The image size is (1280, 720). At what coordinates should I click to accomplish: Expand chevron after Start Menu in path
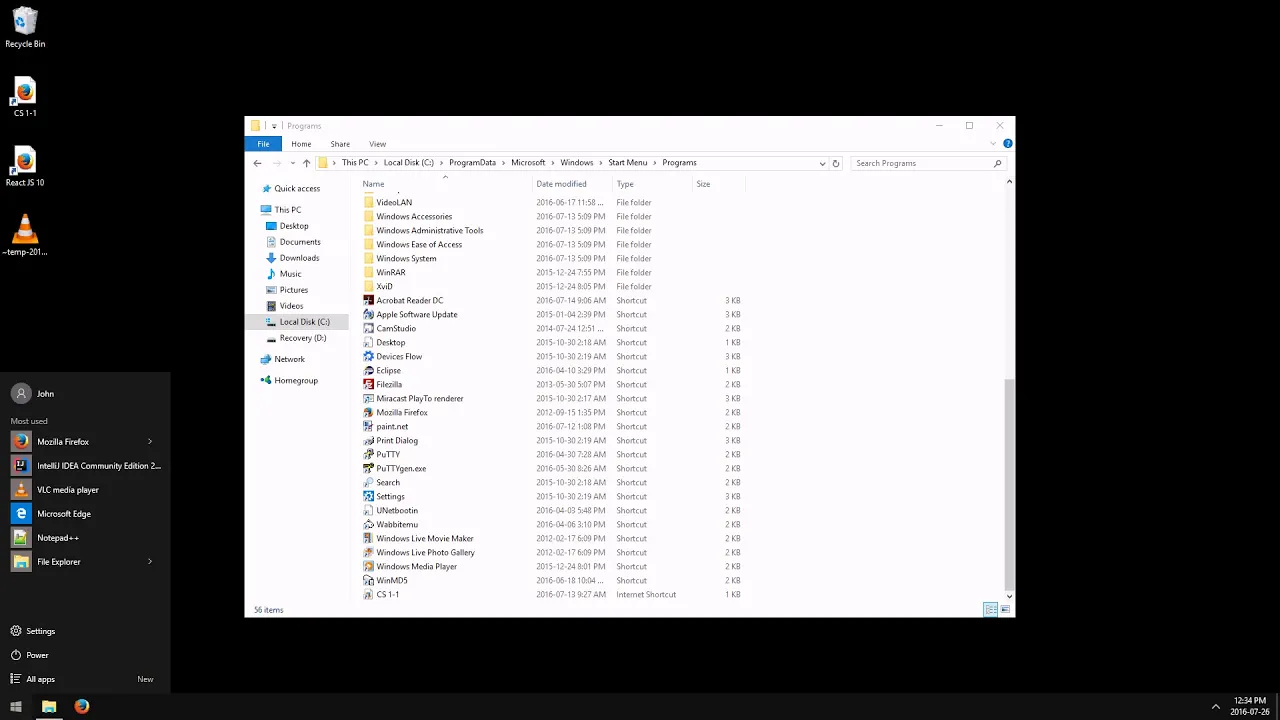pos(655,163)
